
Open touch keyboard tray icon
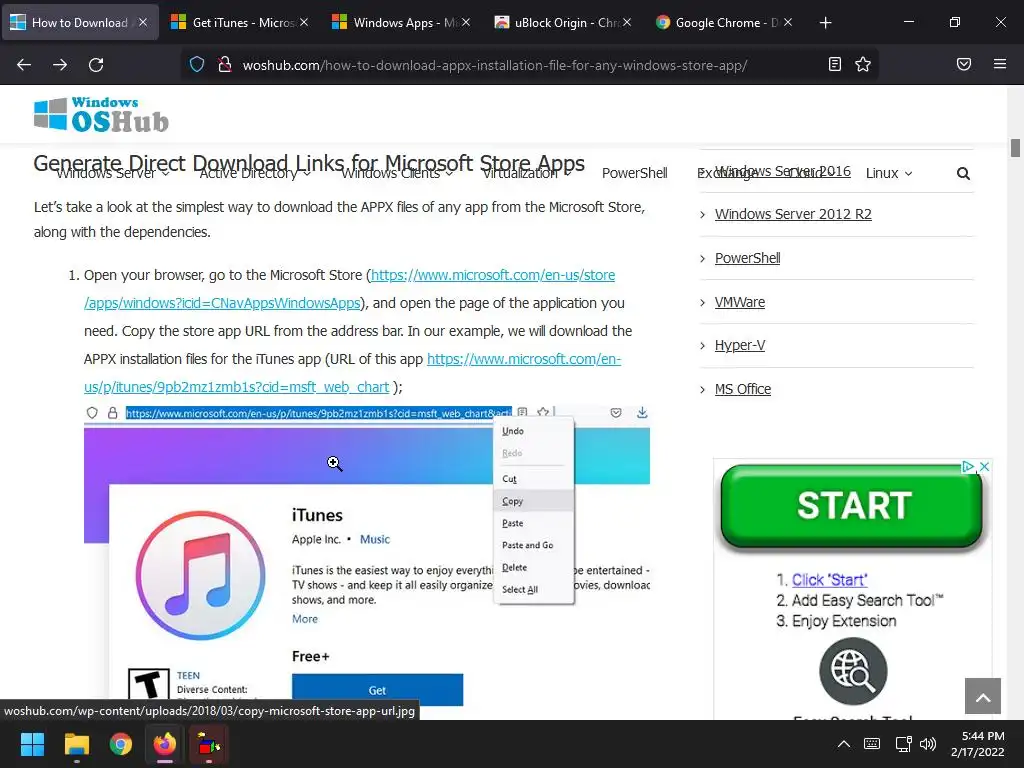coord(872,744)
